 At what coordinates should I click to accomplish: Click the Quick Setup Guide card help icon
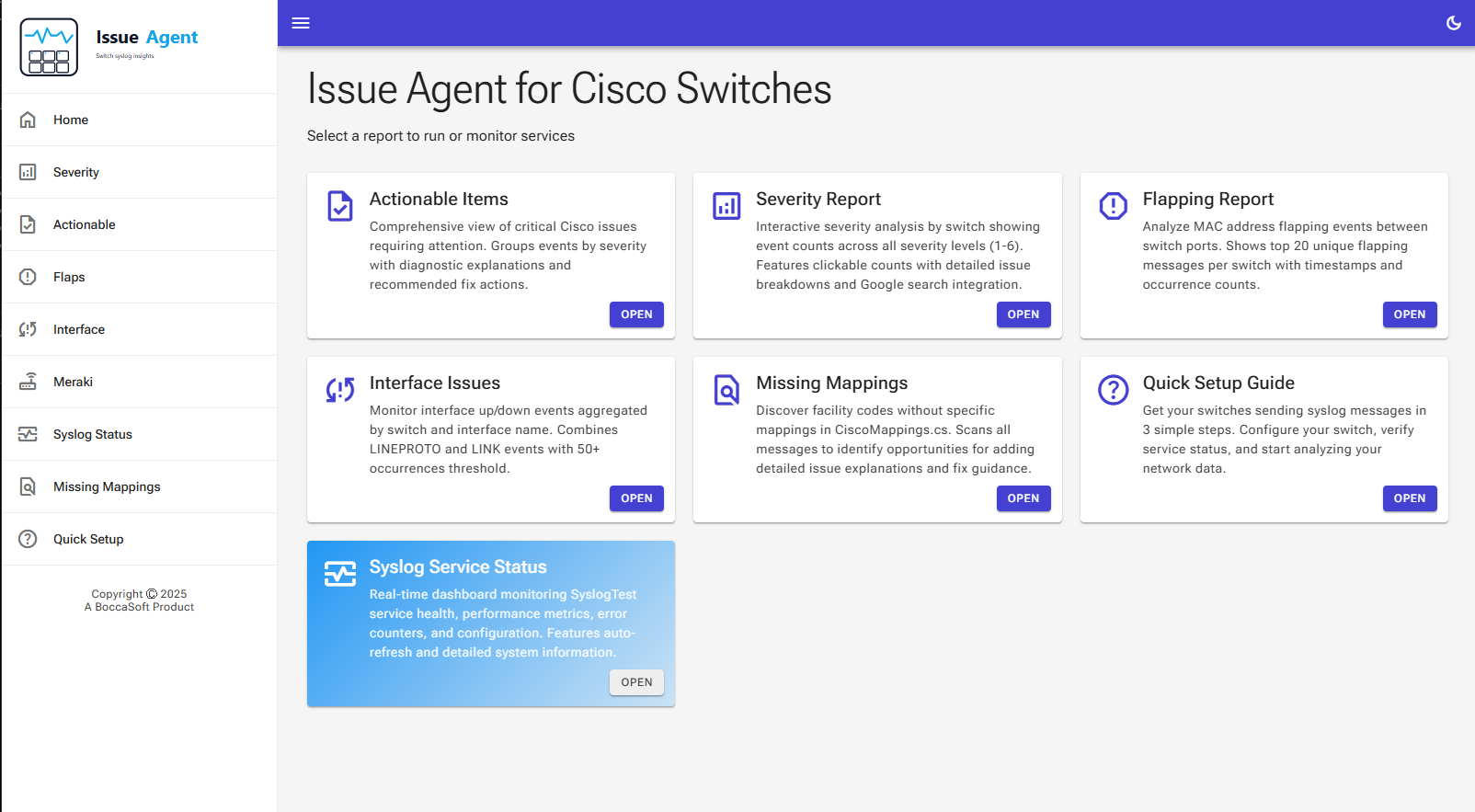click(1114, 390)
